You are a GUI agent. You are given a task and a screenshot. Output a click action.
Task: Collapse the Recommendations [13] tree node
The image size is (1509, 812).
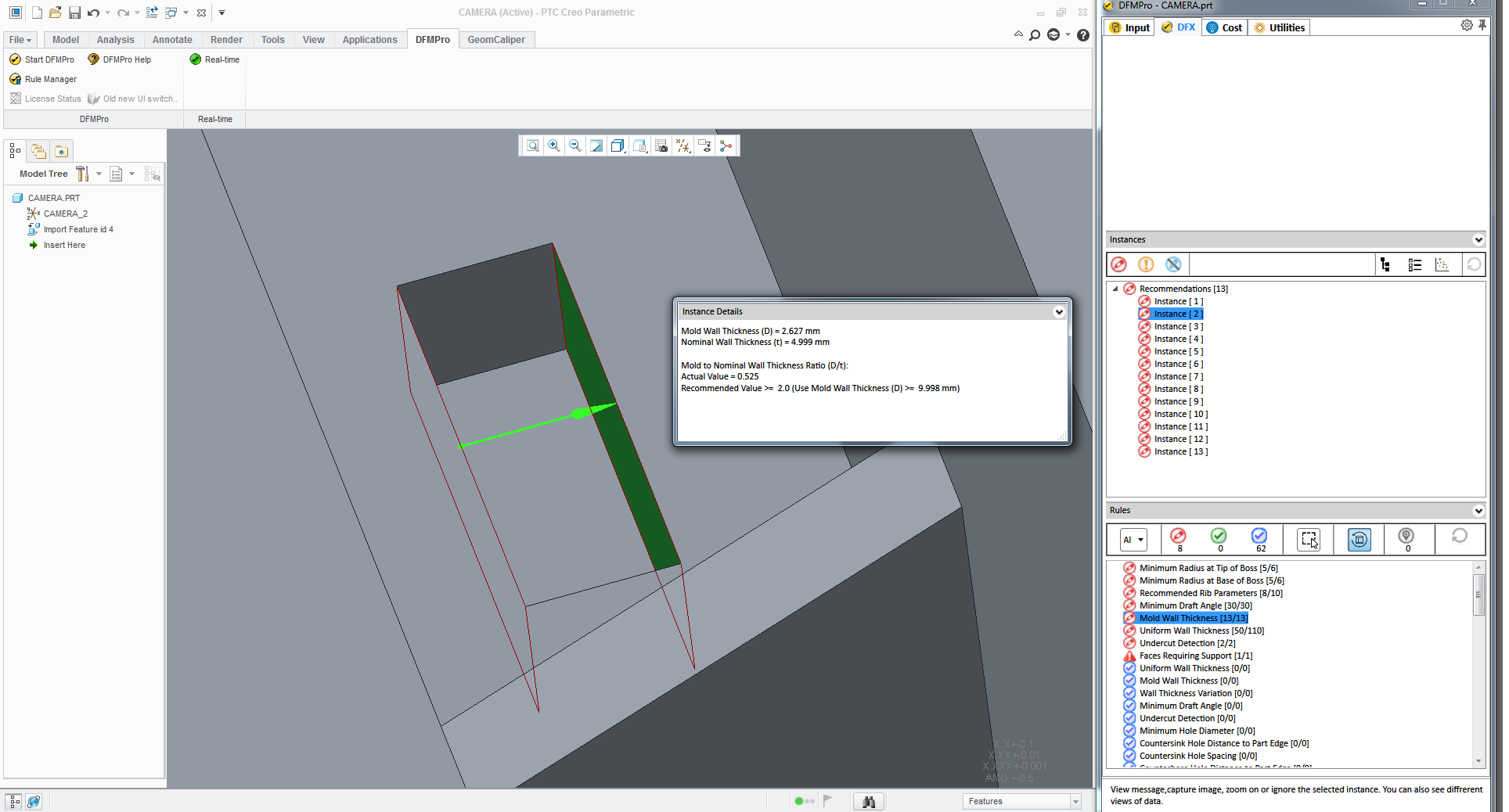1115,289
